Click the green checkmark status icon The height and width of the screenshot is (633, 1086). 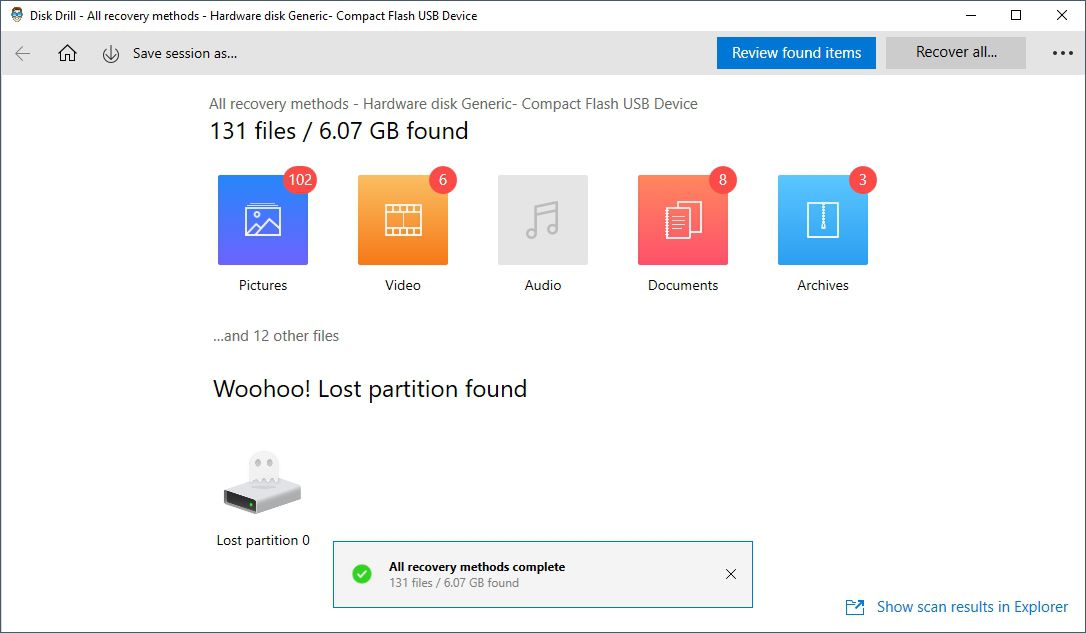(362, 574)
